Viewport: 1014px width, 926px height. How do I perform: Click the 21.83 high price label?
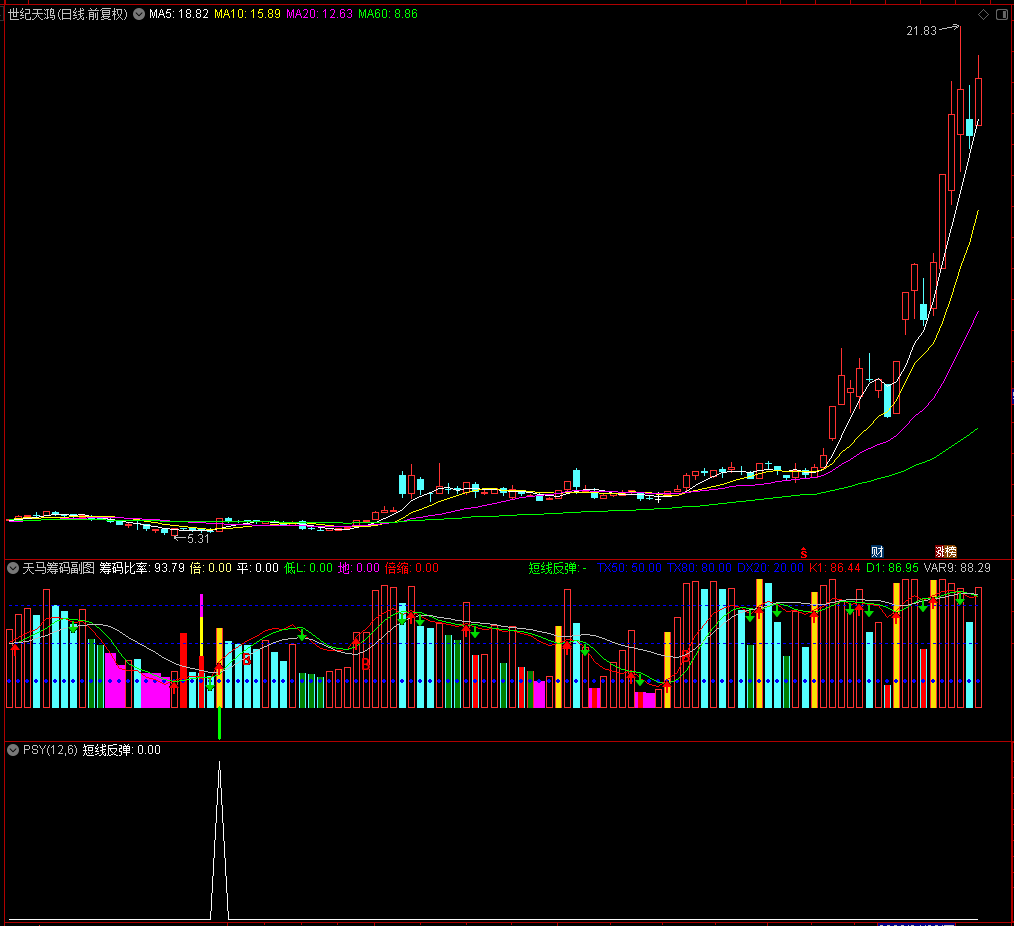click(x=922, y=31)
